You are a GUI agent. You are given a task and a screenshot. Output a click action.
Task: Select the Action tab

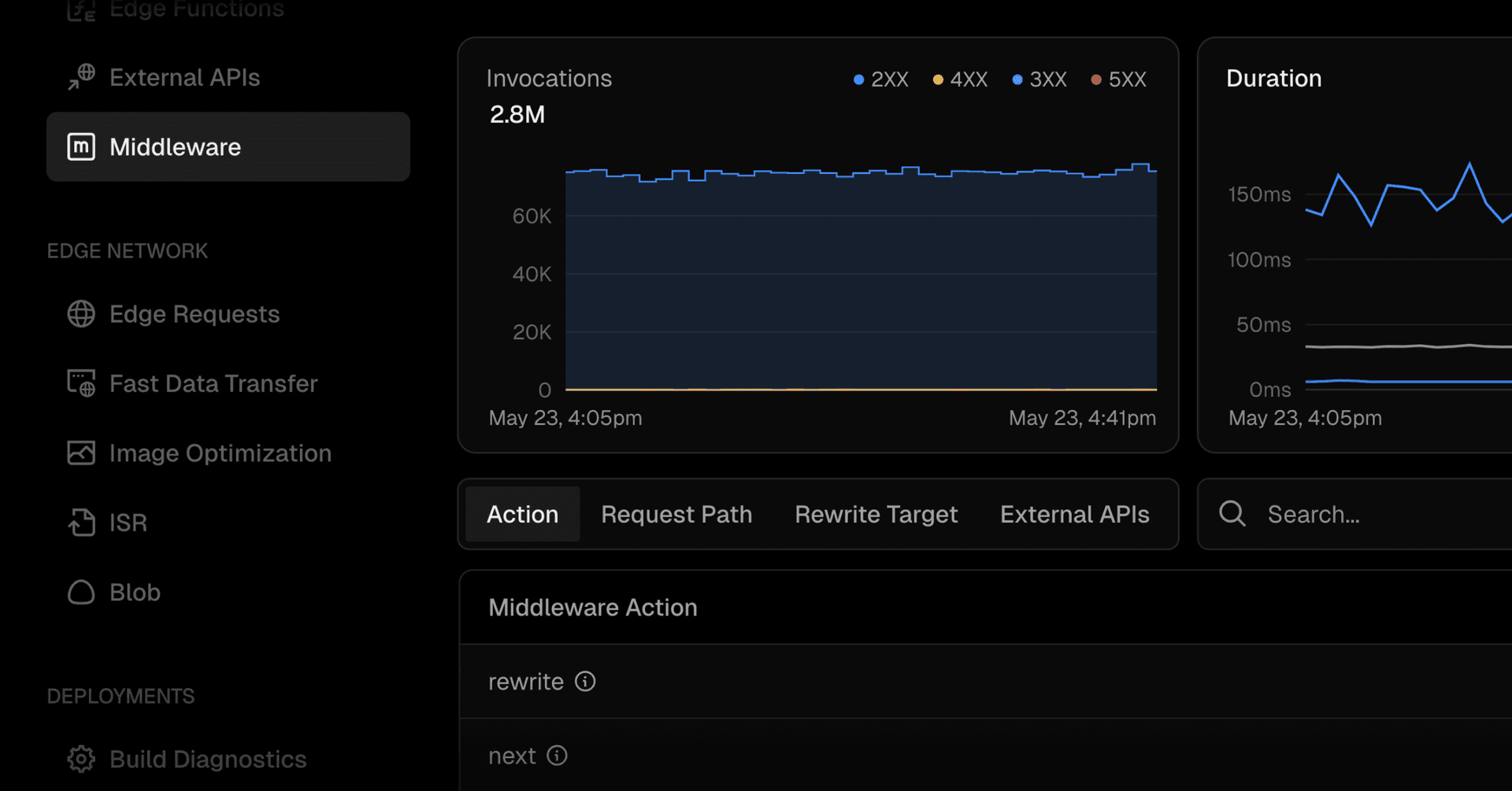522,515
